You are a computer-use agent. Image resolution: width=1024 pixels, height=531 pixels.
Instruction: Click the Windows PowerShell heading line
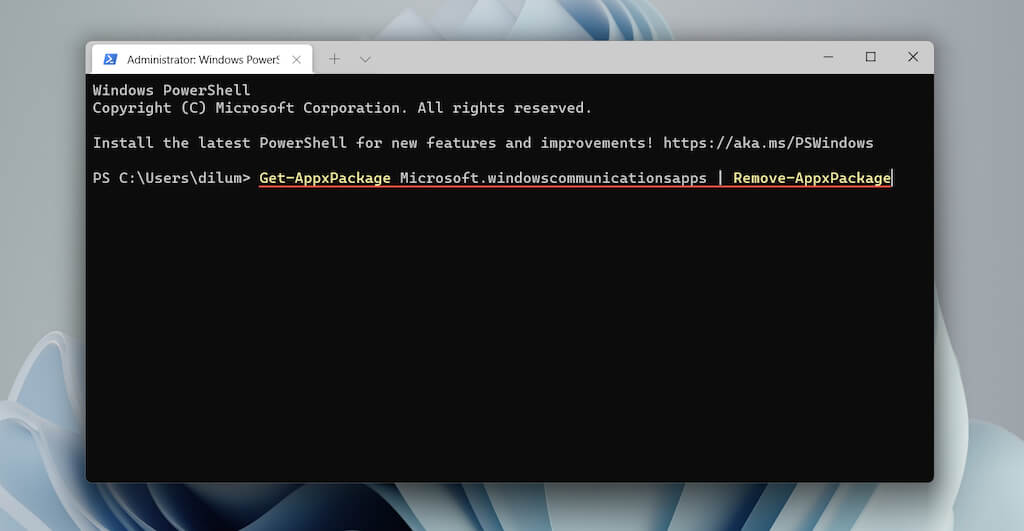(x=171, y=90)
